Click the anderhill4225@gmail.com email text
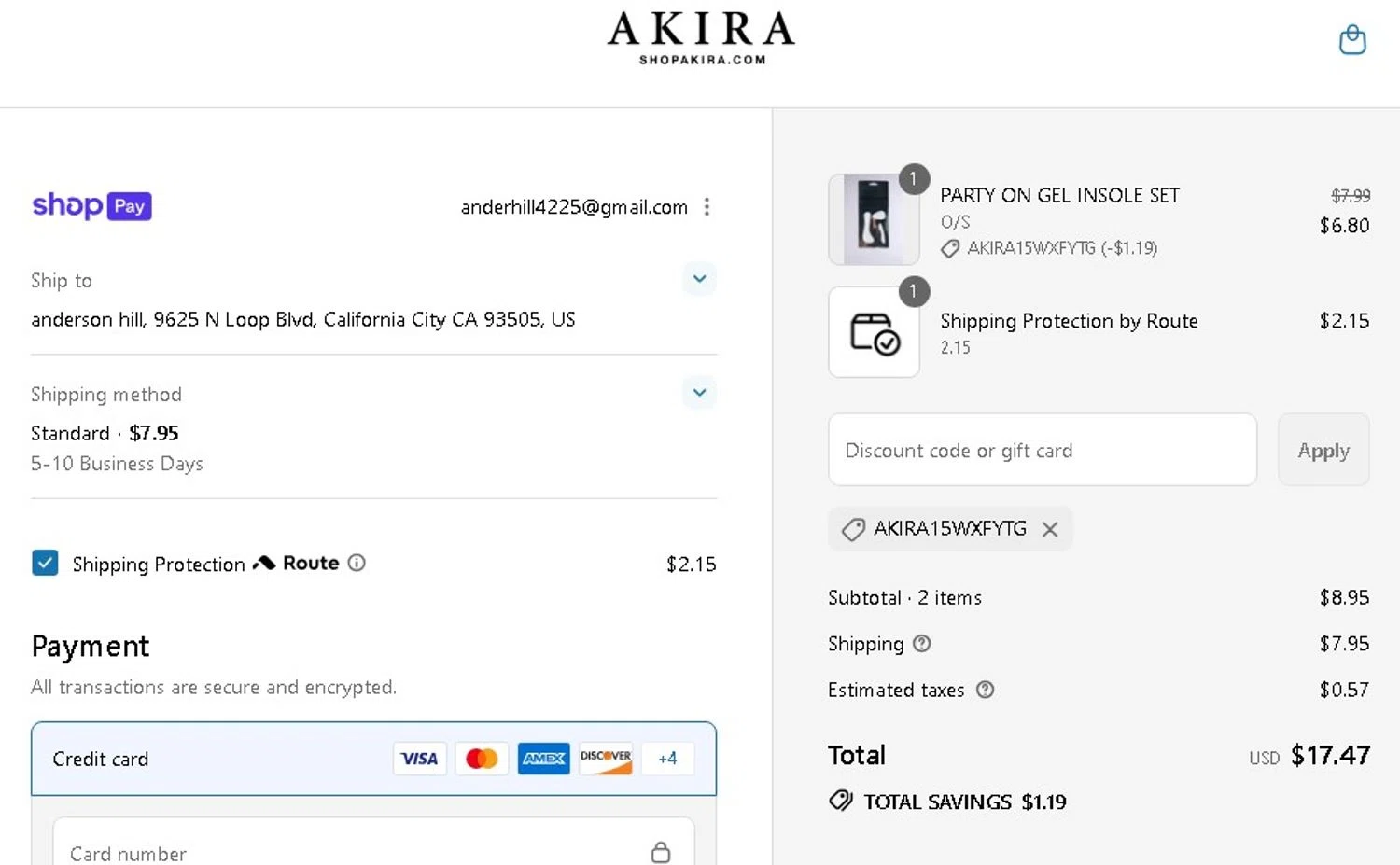The image size is (1400, 865). pyautogui.click(x=574, y=207)
